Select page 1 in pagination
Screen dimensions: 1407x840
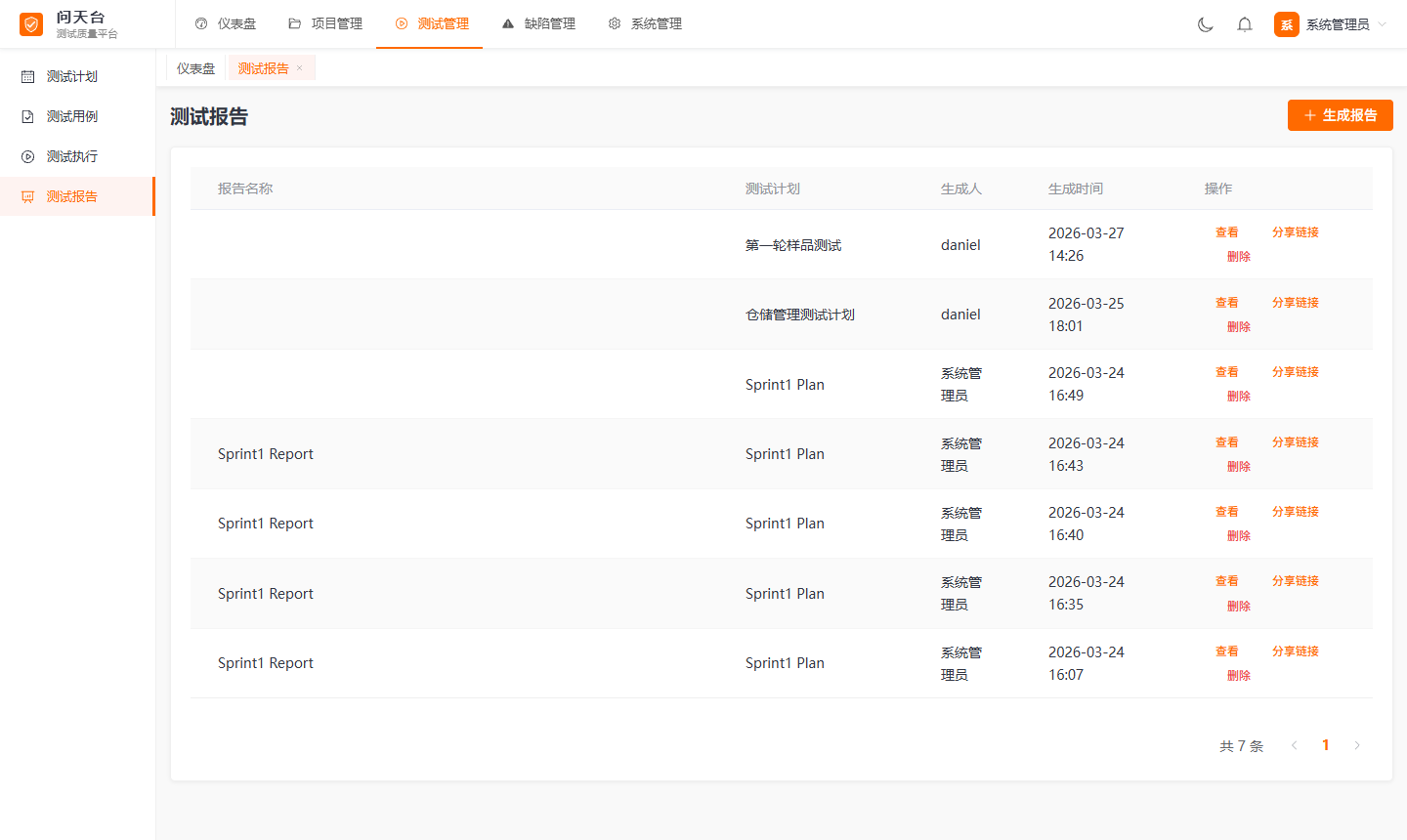[x=1326, y=745]
